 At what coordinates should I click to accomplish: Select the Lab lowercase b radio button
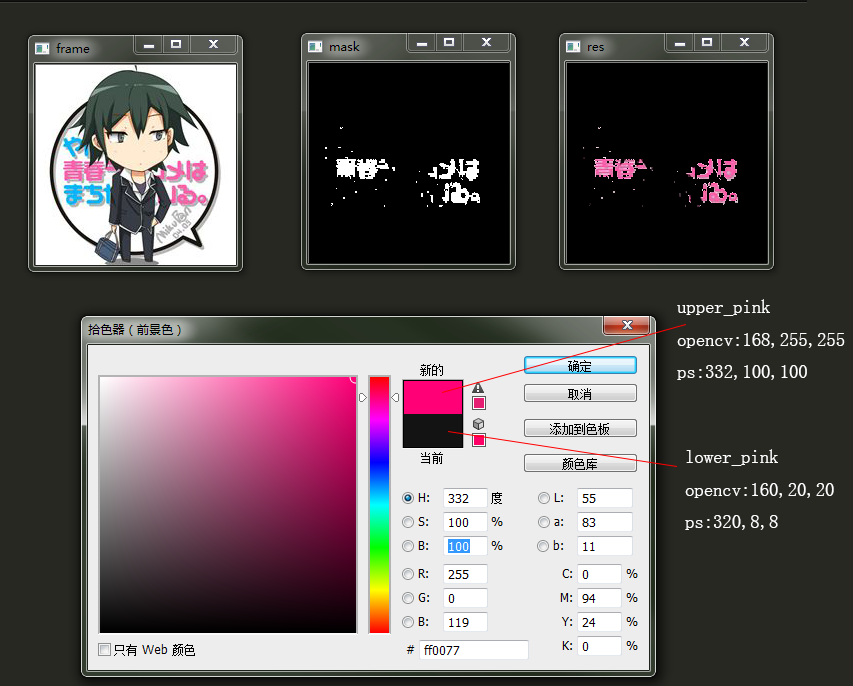tap(543, 546)
